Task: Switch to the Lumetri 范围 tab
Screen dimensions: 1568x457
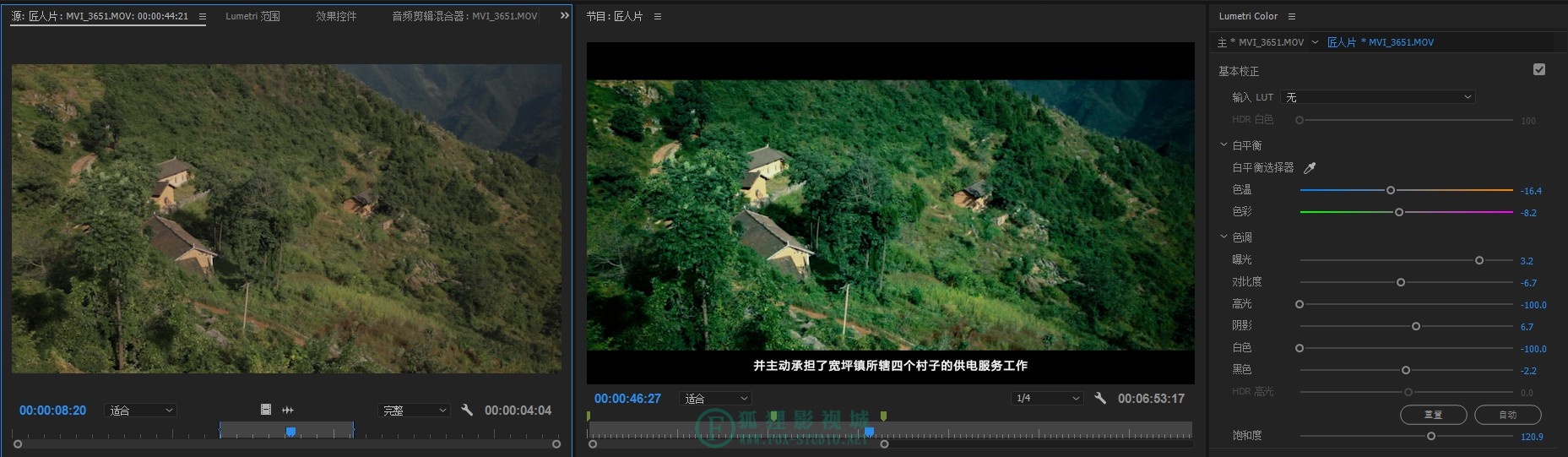Action: pyautogui.click(x=252, y=16)
